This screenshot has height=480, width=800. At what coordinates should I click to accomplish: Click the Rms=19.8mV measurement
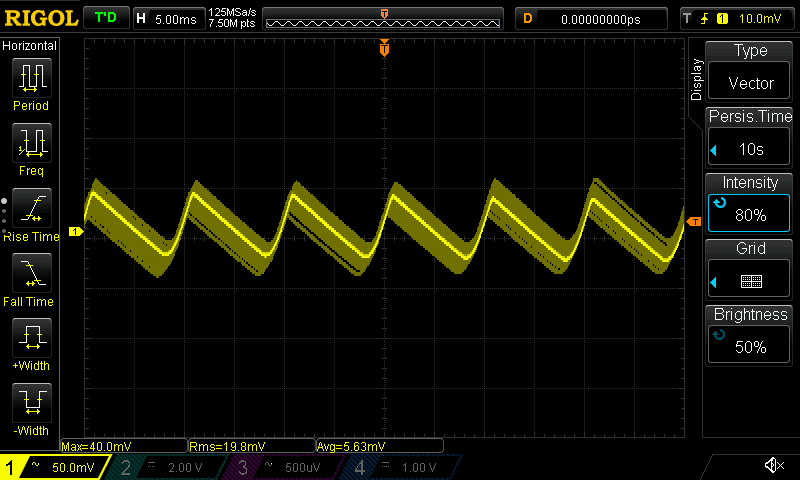252,446
